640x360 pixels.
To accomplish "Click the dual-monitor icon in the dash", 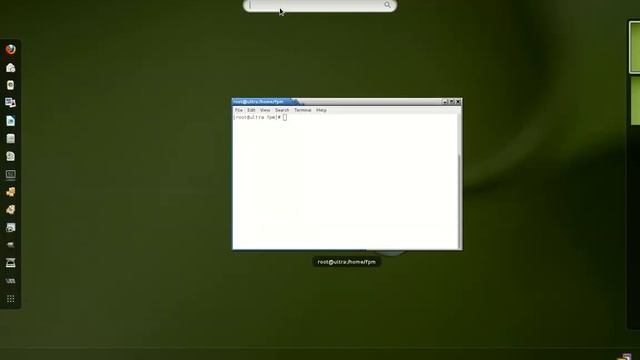I will point(11,102).
